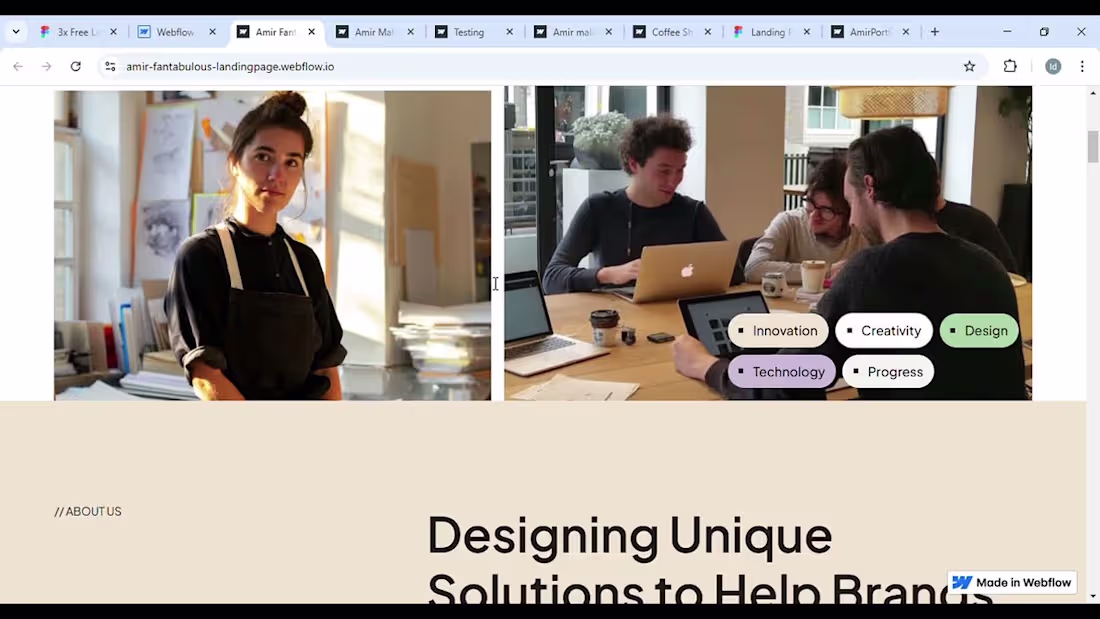Open the Id profile avatar menu
This screenshot has width=1100, height=619.
pos(1053,66)
